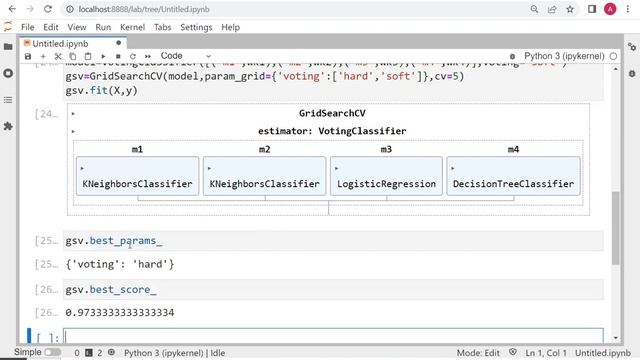
Task: Open debugger panel in right sidebar
Action: (x=632, y=74)
